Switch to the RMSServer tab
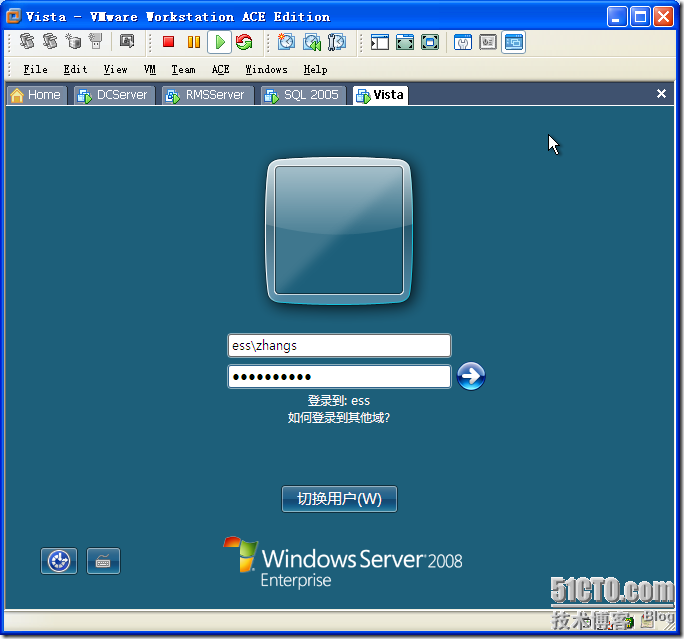Screen dimensions: 684x639 click(208, 95)
